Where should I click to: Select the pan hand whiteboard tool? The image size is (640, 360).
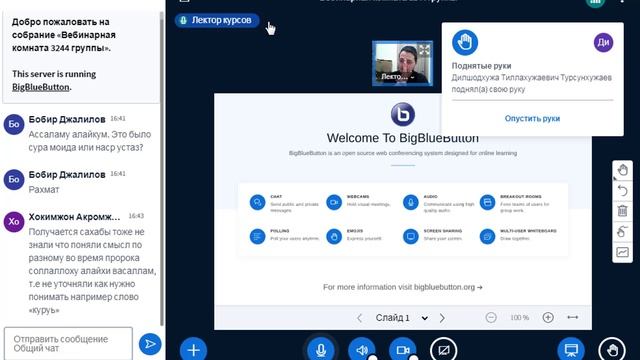click(x=622, y=170)
